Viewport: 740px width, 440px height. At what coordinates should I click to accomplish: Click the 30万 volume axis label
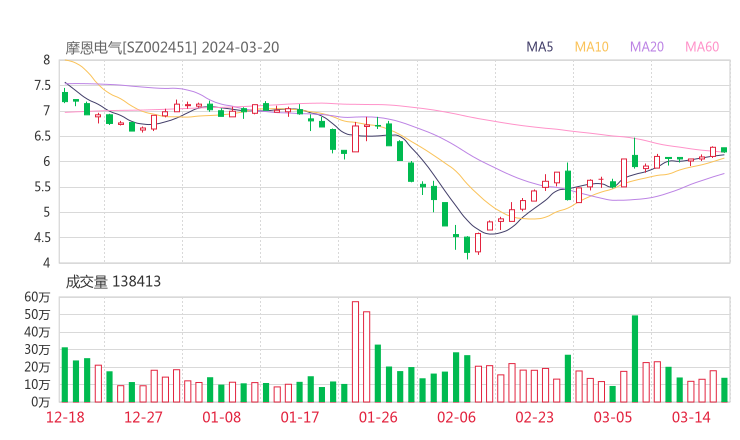point(37,349)
